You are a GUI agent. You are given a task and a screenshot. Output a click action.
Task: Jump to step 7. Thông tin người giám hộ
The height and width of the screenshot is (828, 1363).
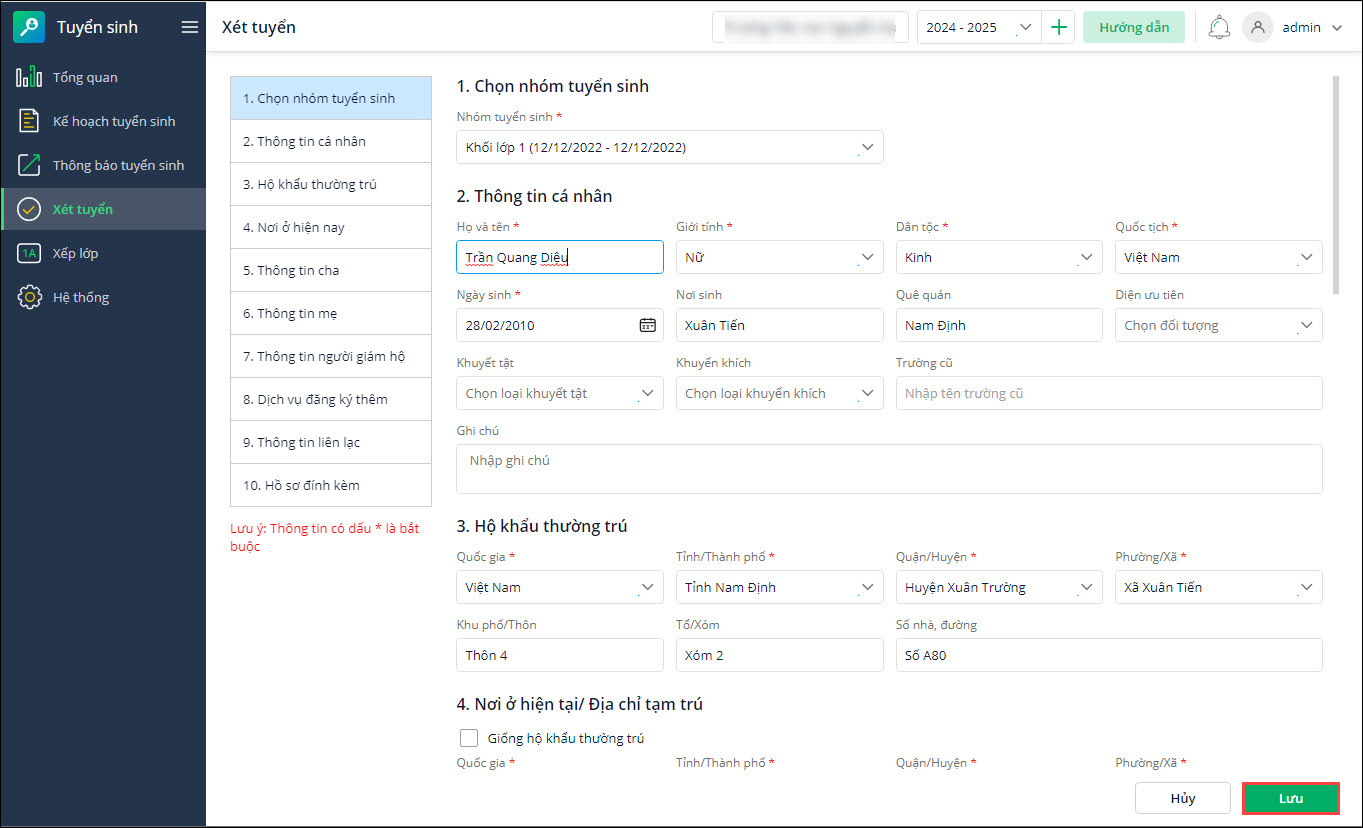click(331, 356)
